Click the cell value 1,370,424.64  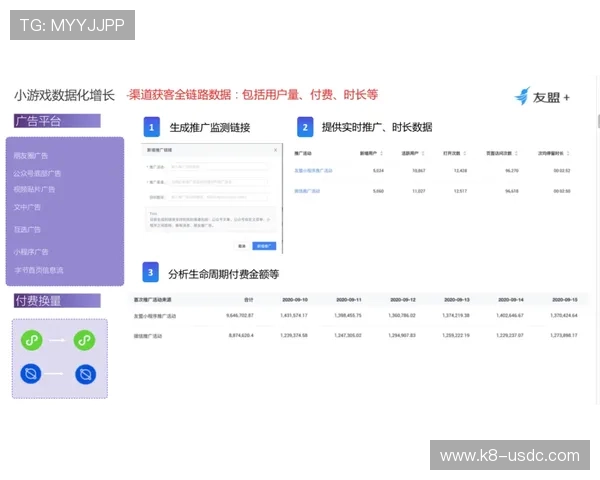point(564,315)
